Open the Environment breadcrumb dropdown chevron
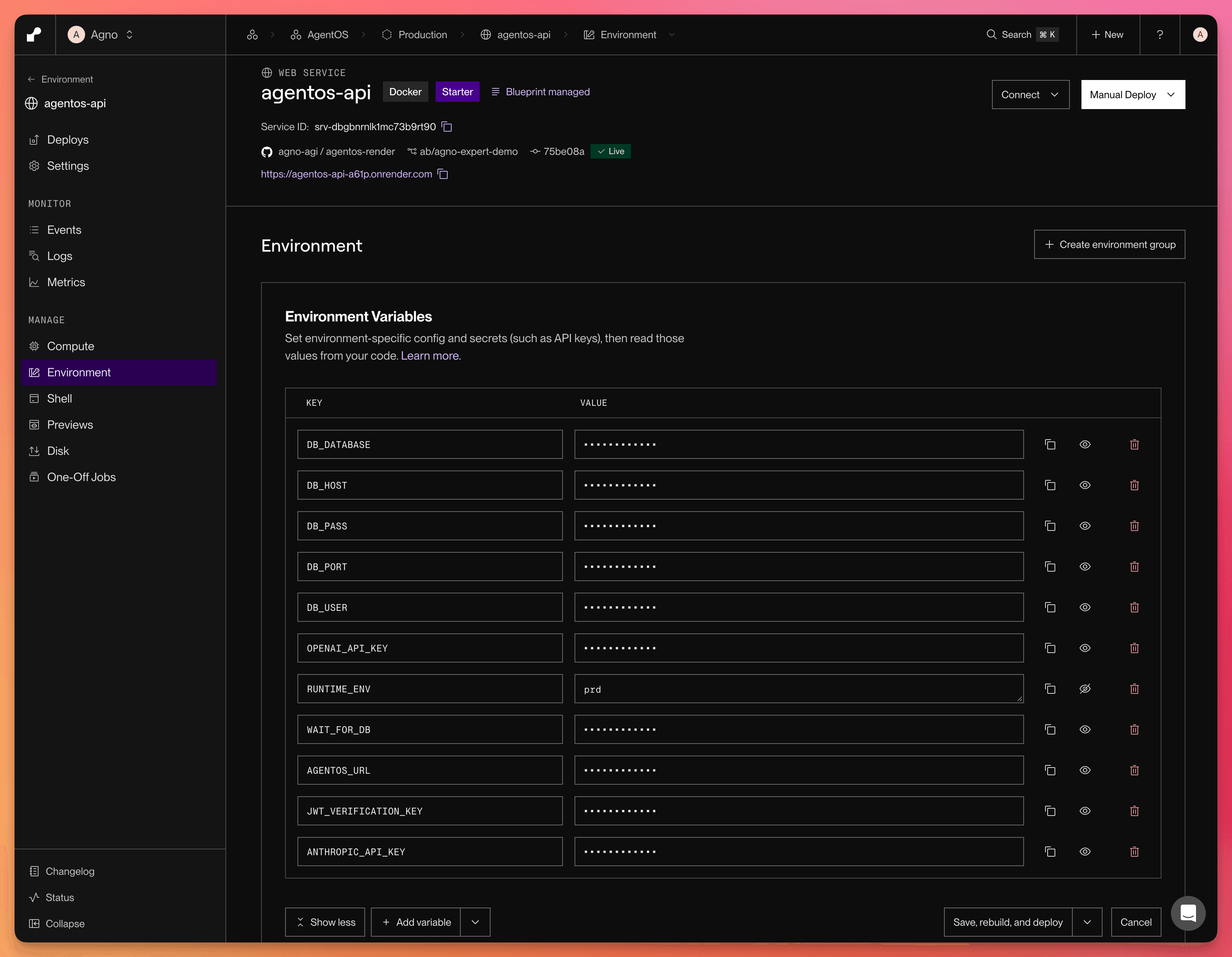This screenshot has width=1232, height=957. coord(672,35)
